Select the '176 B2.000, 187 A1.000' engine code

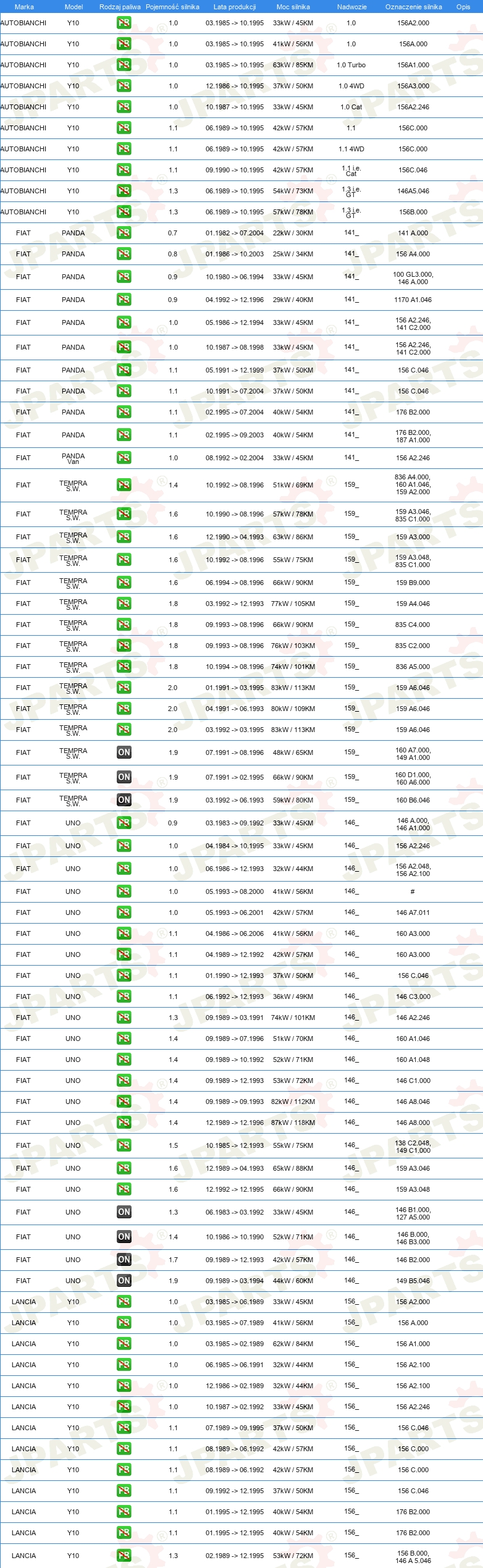(x=413, y=437)
